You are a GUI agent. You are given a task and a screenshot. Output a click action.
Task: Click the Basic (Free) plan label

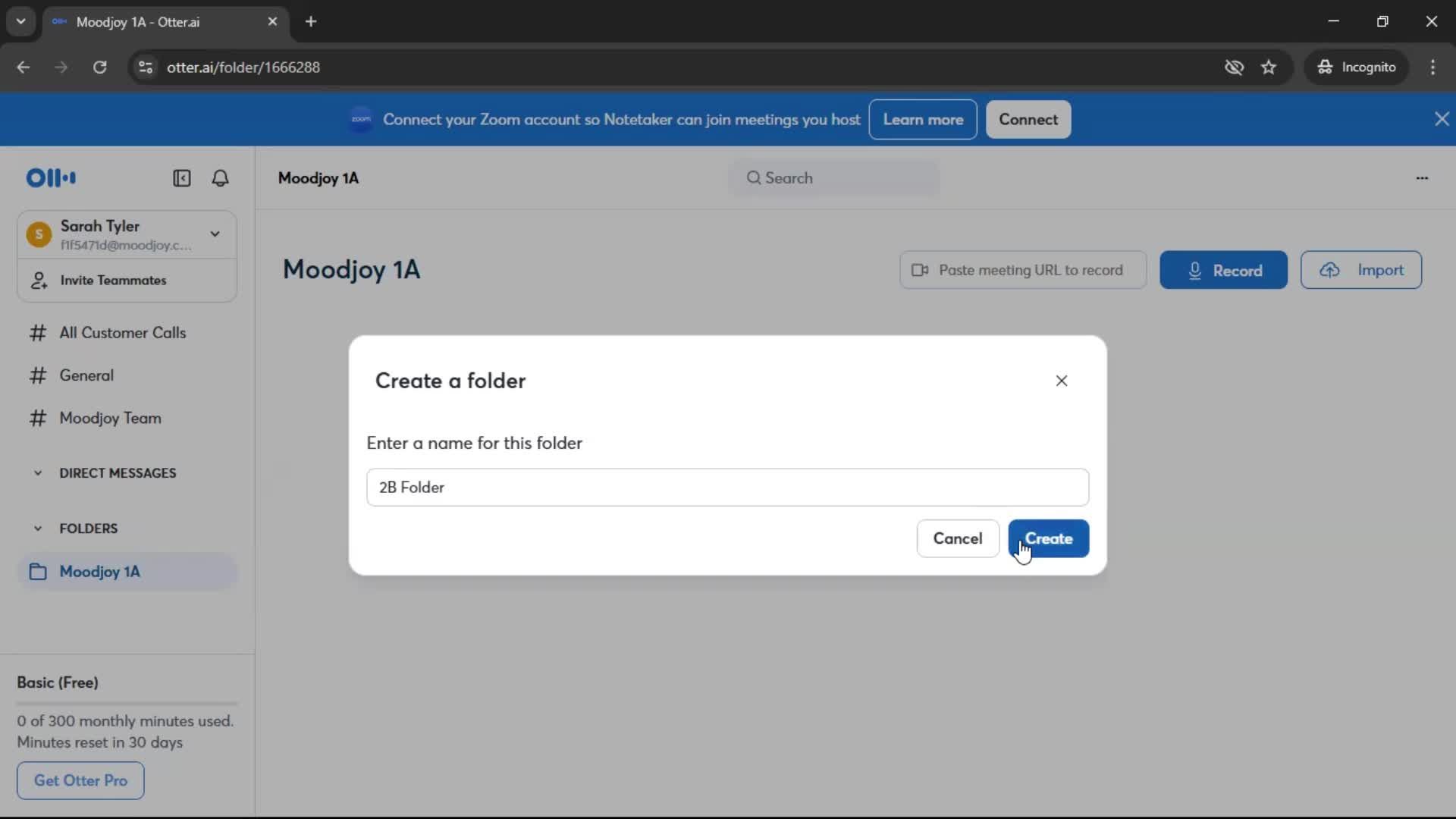pyautogui.click(x=58, y=682)
